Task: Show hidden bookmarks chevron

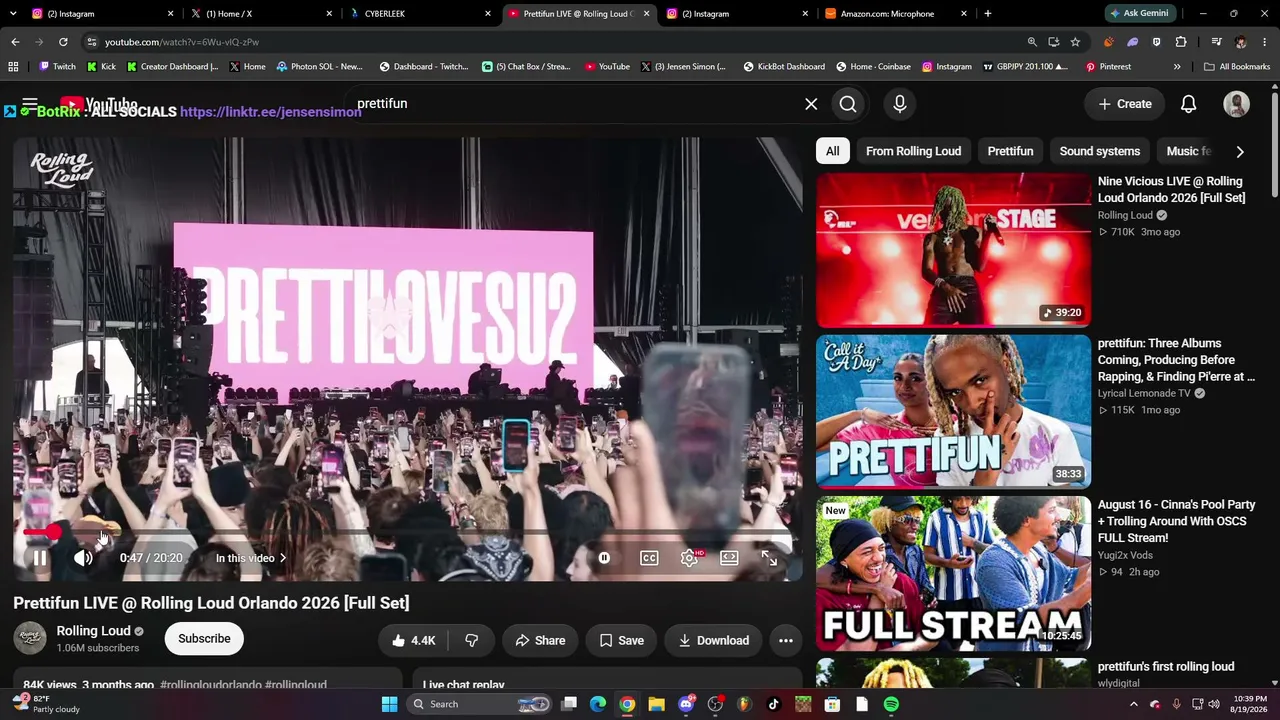Action: pyautogui.click(x=1177, y=67)
